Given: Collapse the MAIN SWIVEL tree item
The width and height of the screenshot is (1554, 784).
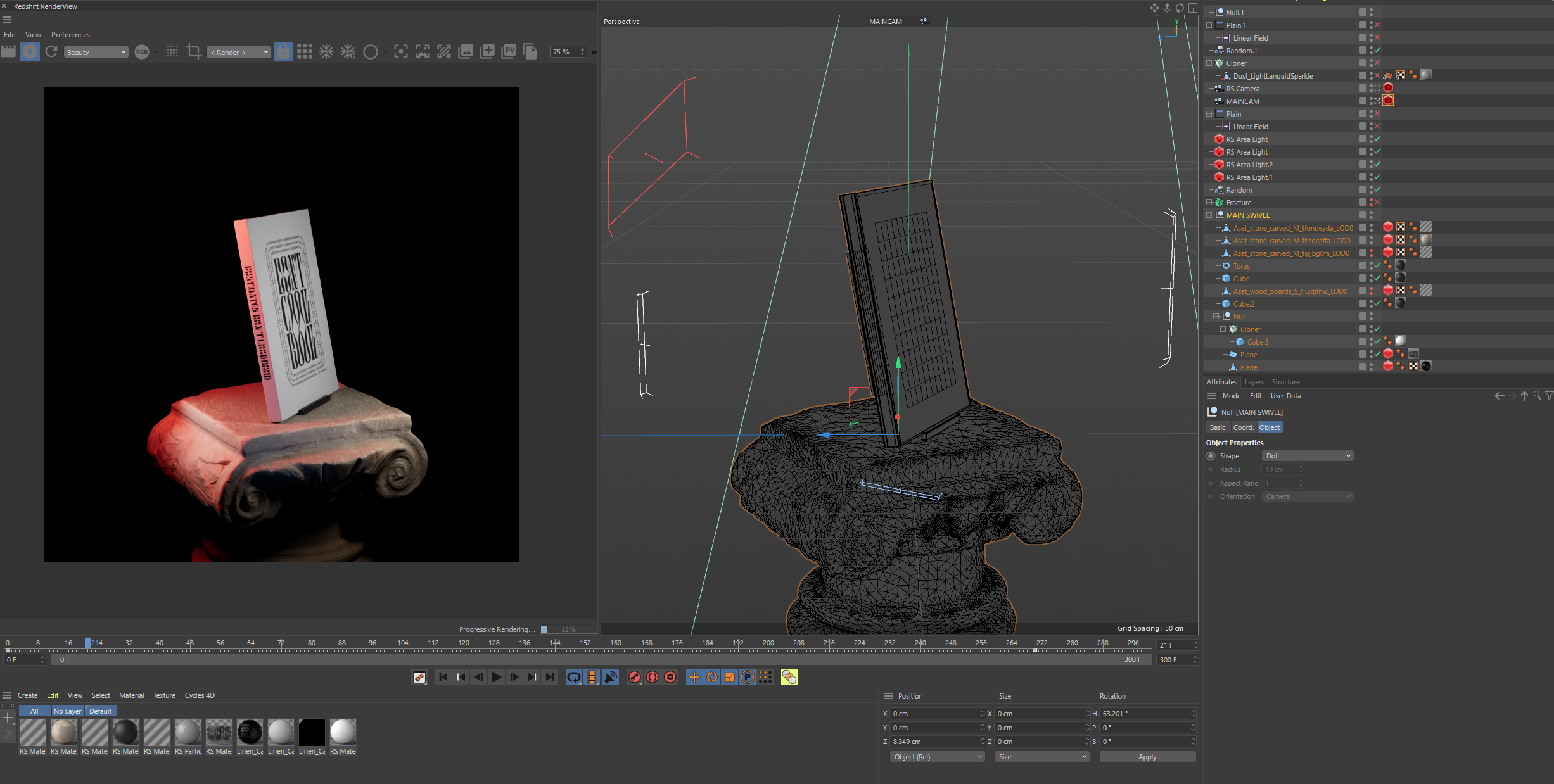Looking at the screenshot, I should (1209, 215).
